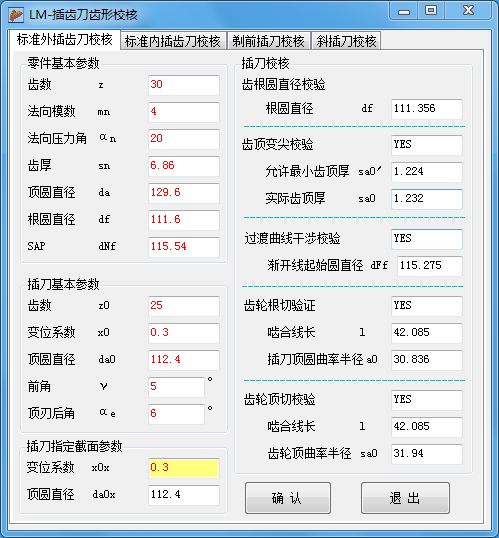499x538 pixels.
Task: Click the 退出 button
Action: (405, 498)
